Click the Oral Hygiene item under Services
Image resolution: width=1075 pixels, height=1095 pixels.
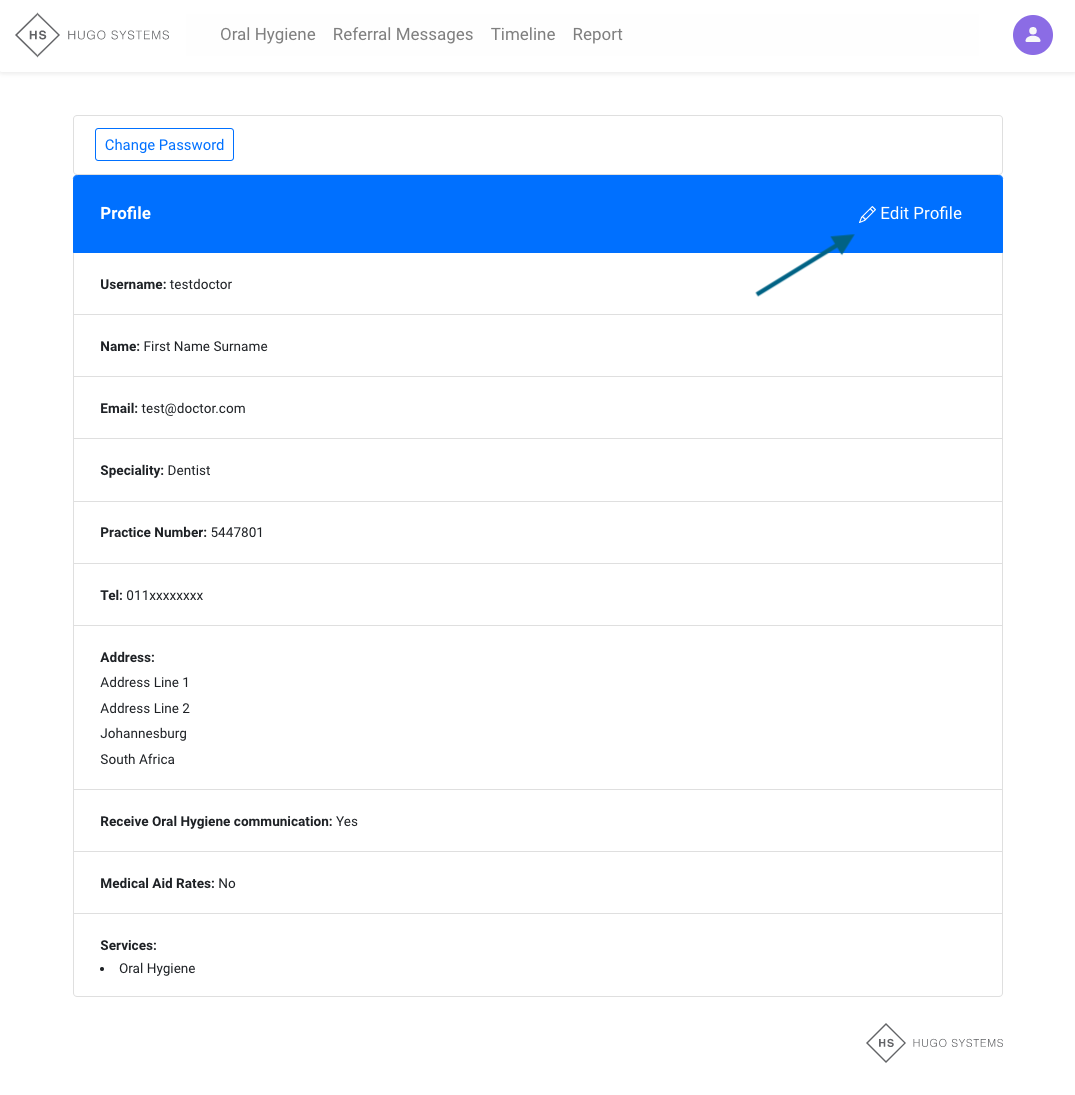pyautogui.click(x=157, y=968)
